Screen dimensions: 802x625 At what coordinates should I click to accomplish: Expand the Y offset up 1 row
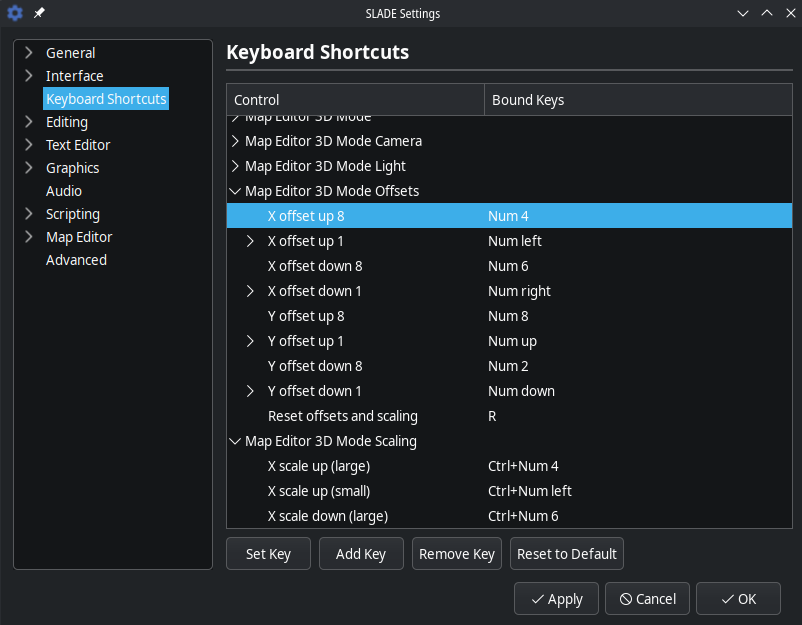(250, 341)
